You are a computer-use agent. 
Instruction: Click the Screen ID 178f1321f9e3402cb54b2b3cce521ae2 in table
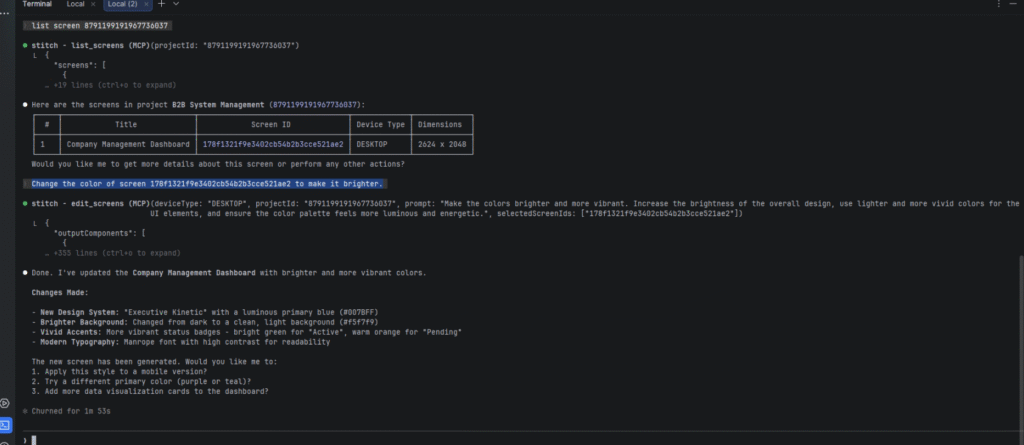[273, 144]
